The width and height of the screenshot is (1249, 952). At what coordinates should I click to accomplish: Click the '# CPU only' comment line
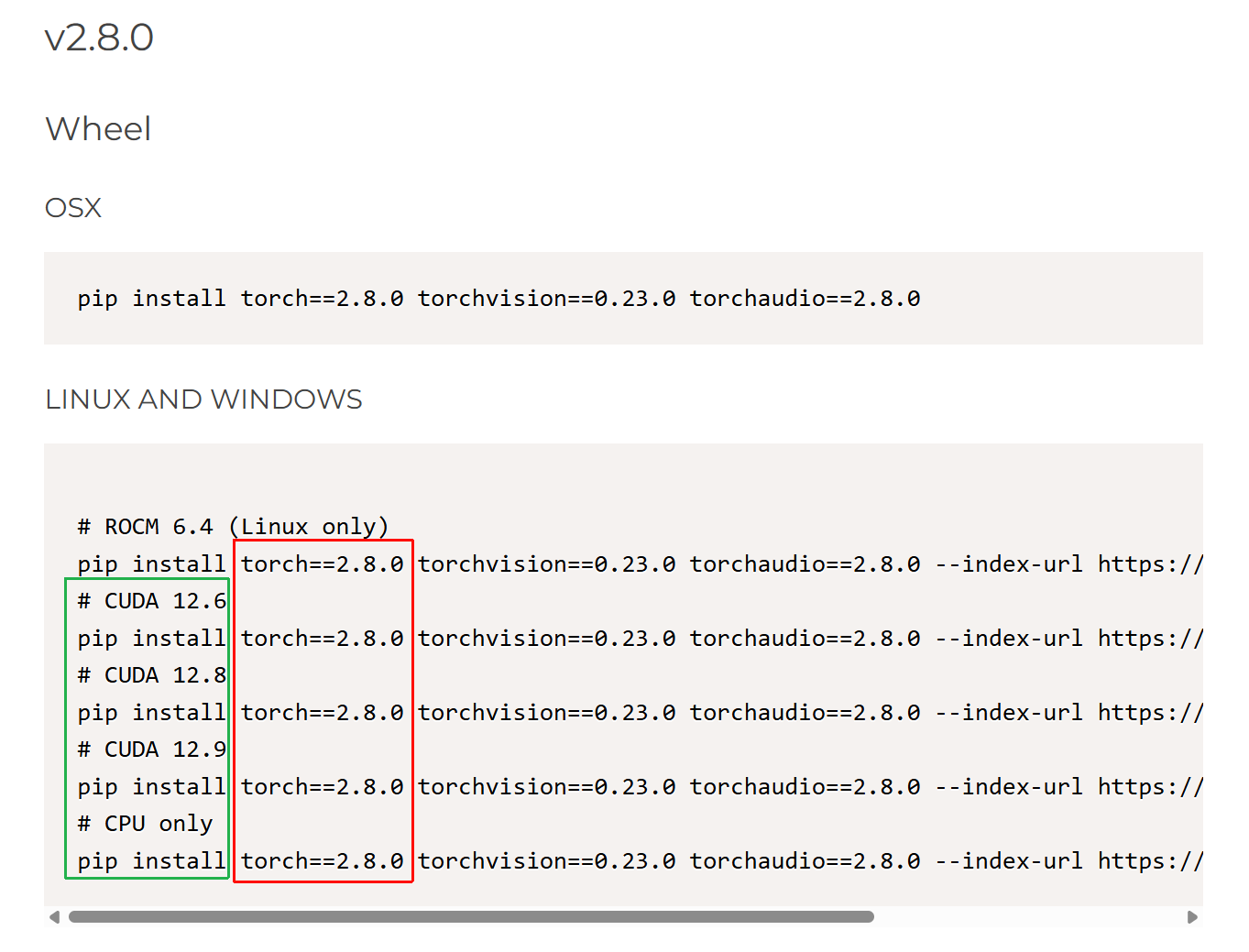click(145, 824)
